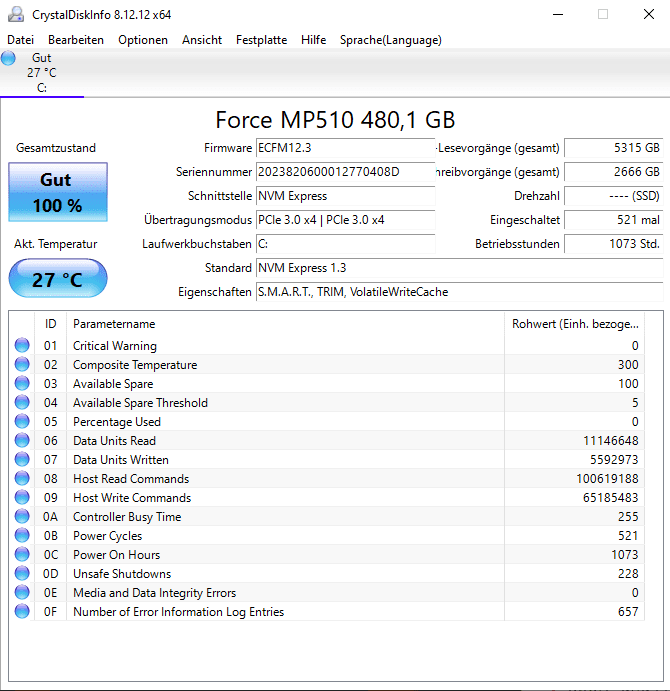Image resolution: width=670 pixels, height=691 pixels.
Task: Select the Available Spare Threshold parameter name
Action: point(140,403)
